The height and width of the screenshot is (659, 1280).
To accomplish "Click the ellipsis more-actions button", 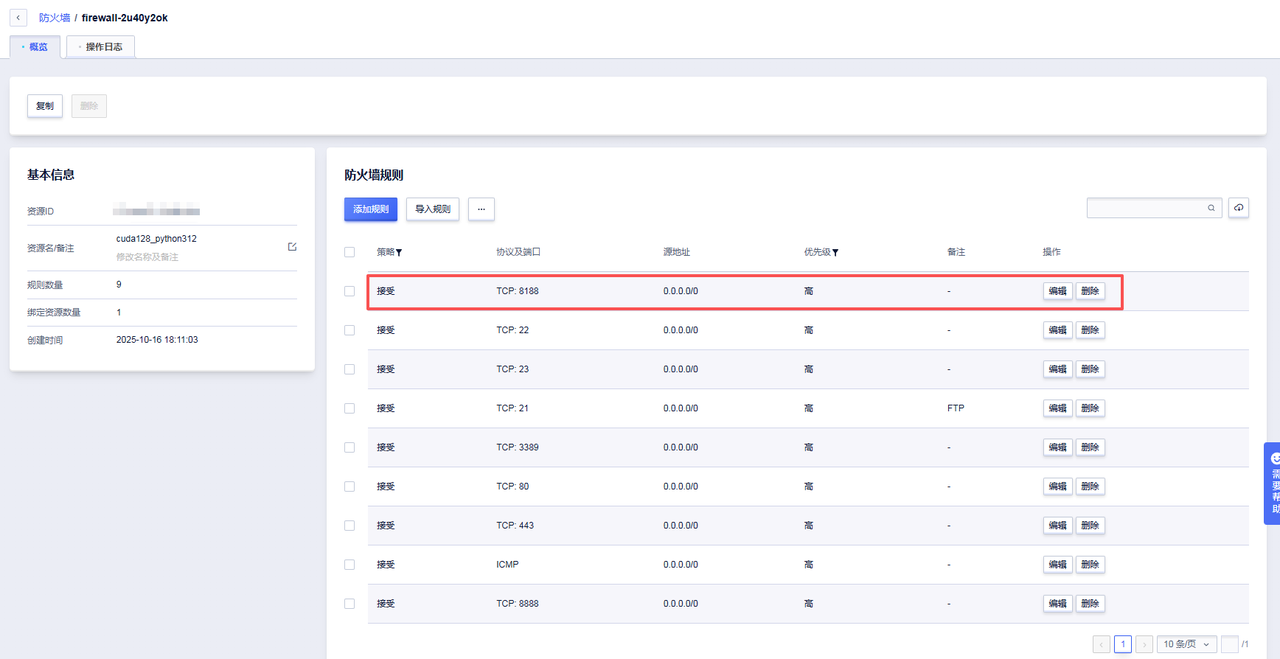I will [481, 209].
